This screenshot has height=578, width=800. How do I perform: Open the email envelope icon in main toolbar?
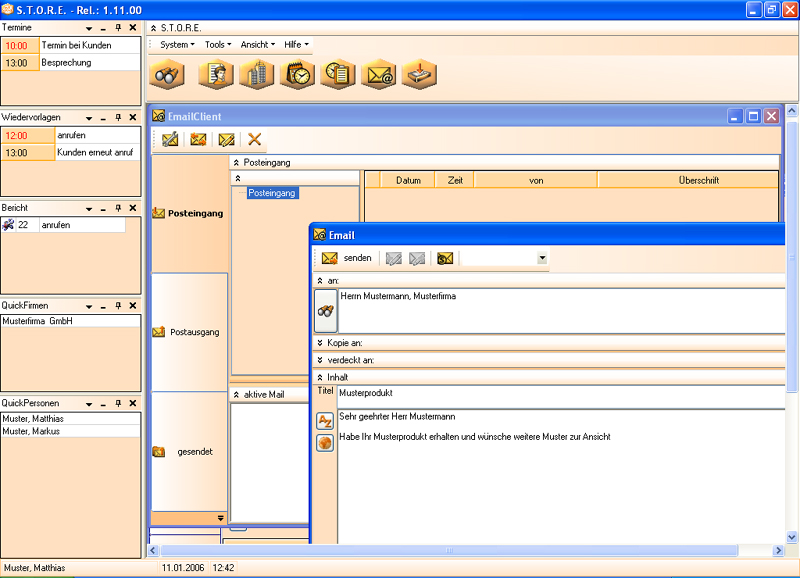pos(379,74)
